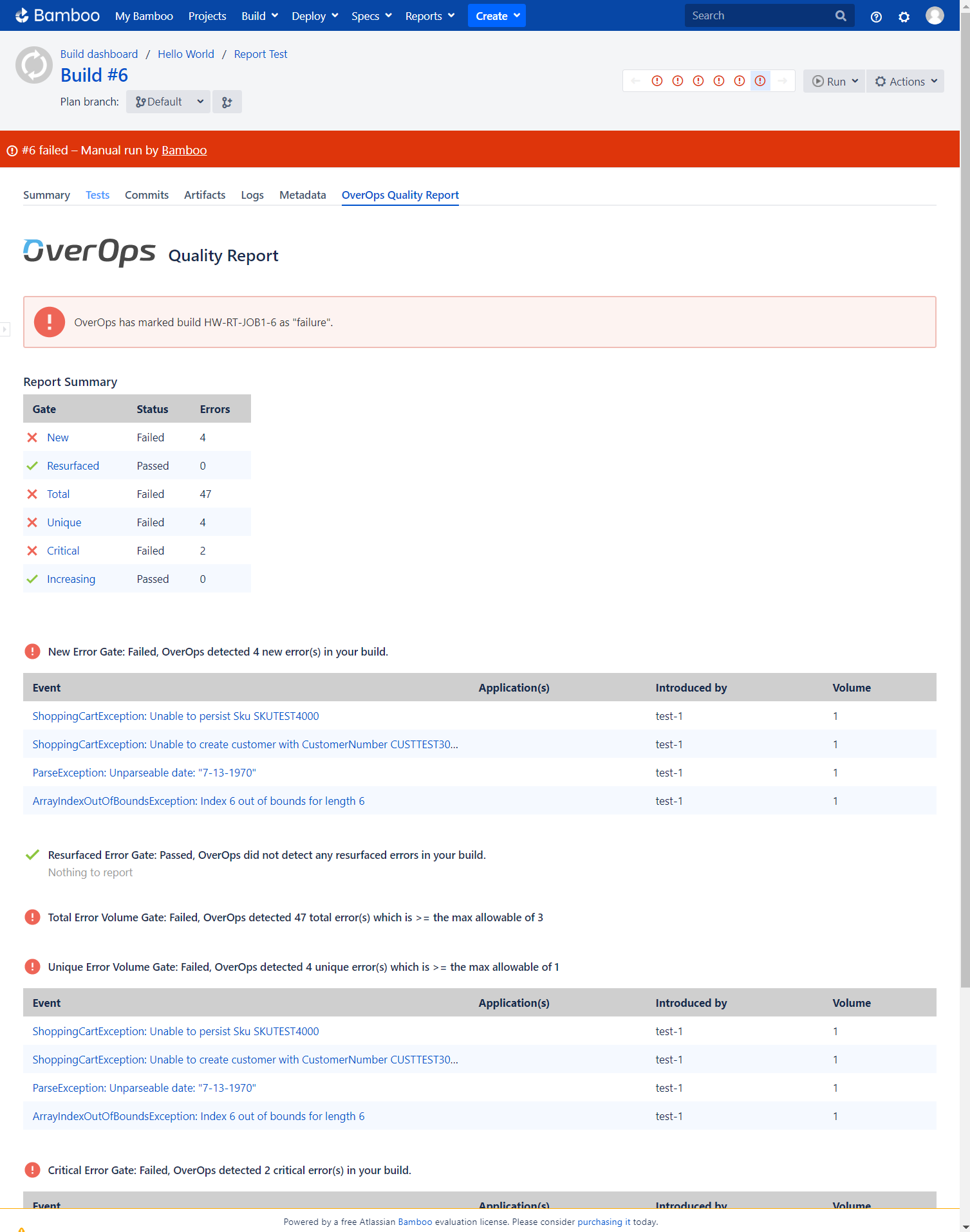The width and height of the screenshot is (970, 1232).
Task: Open the Create dropdown button
Action: pyautogui.click(x=497, y=16)
